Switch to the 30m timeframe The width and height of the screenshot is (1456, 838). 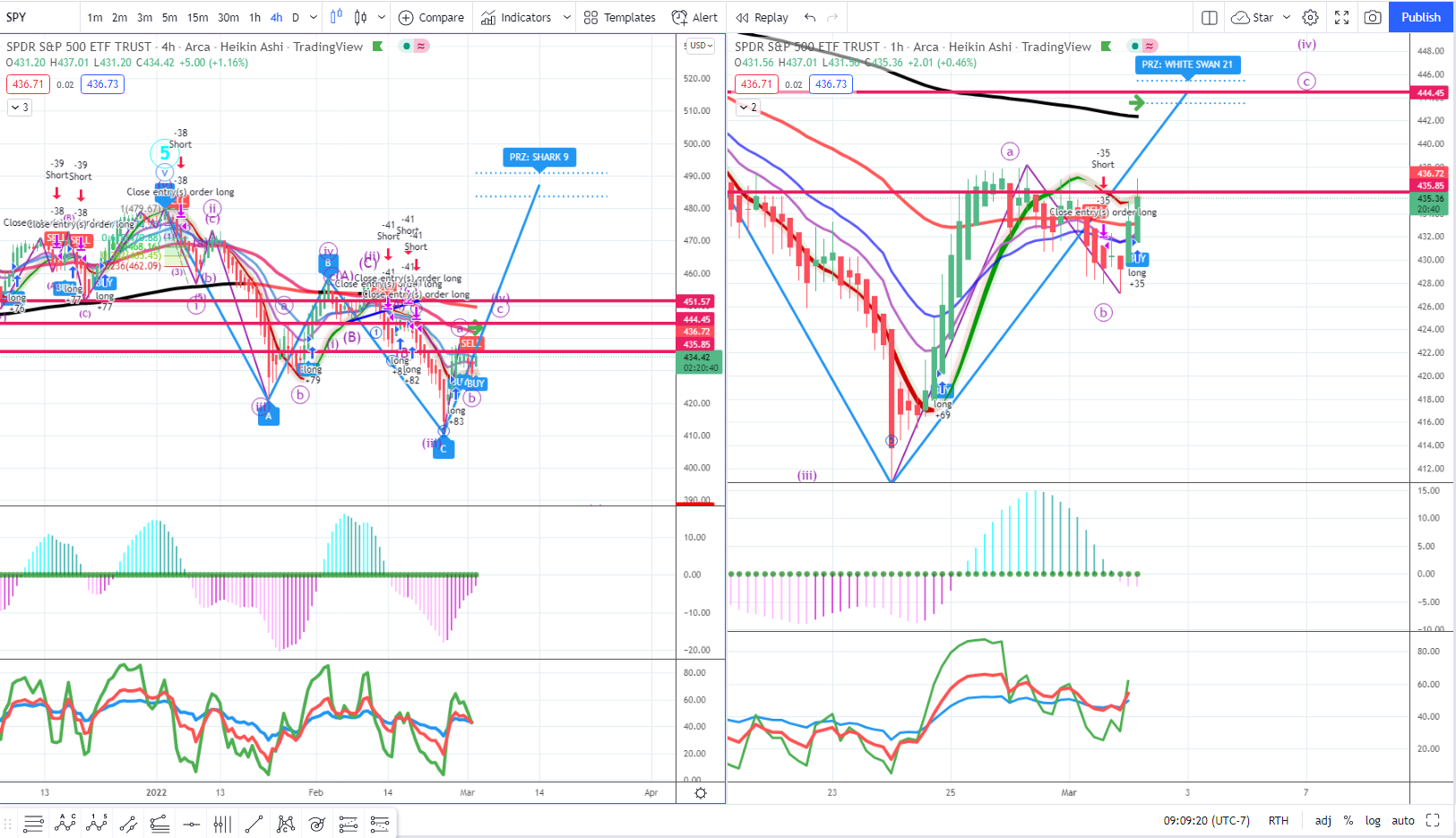228,17
